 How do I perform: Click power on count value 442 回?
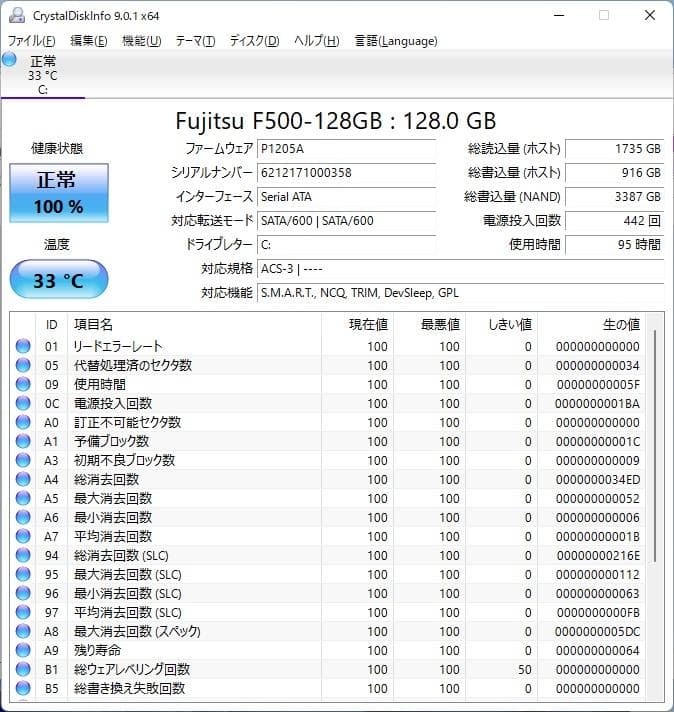(615, 221)
